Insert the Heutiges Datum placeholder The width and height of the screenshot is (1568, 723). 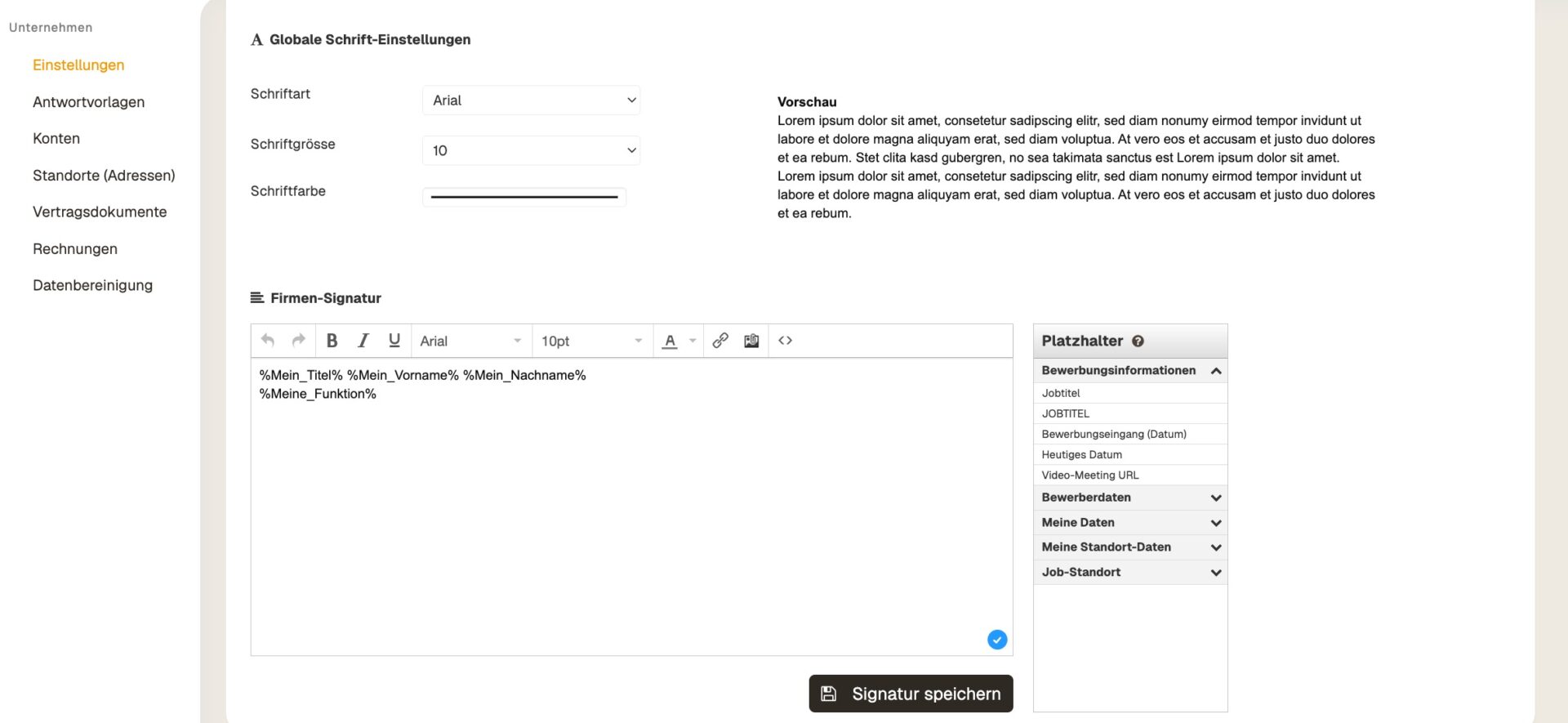[1081, 455]
